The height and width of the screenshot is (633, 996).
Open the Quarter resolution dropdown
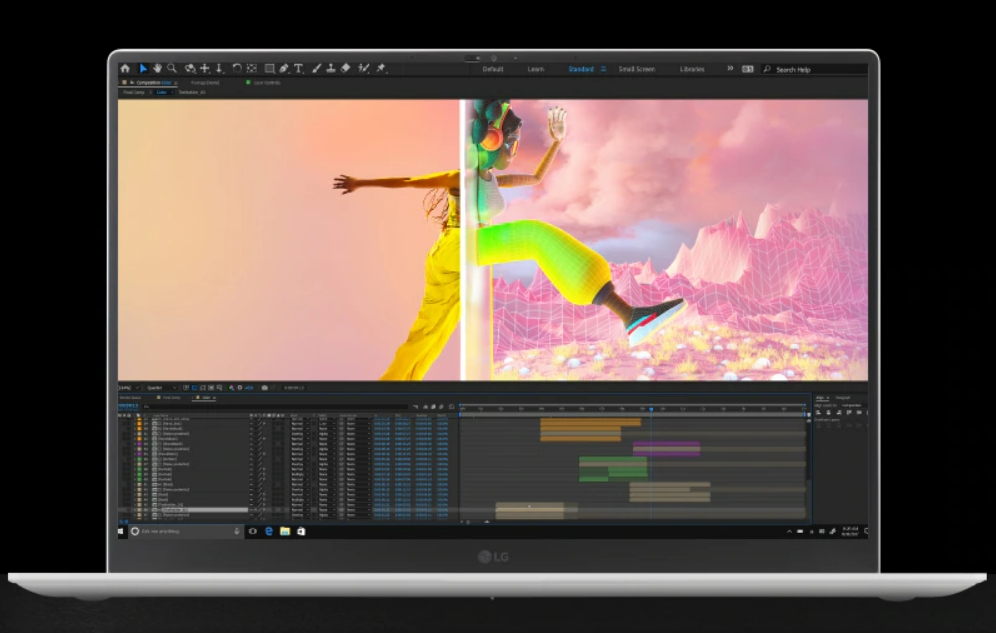[x=160, y=387]
